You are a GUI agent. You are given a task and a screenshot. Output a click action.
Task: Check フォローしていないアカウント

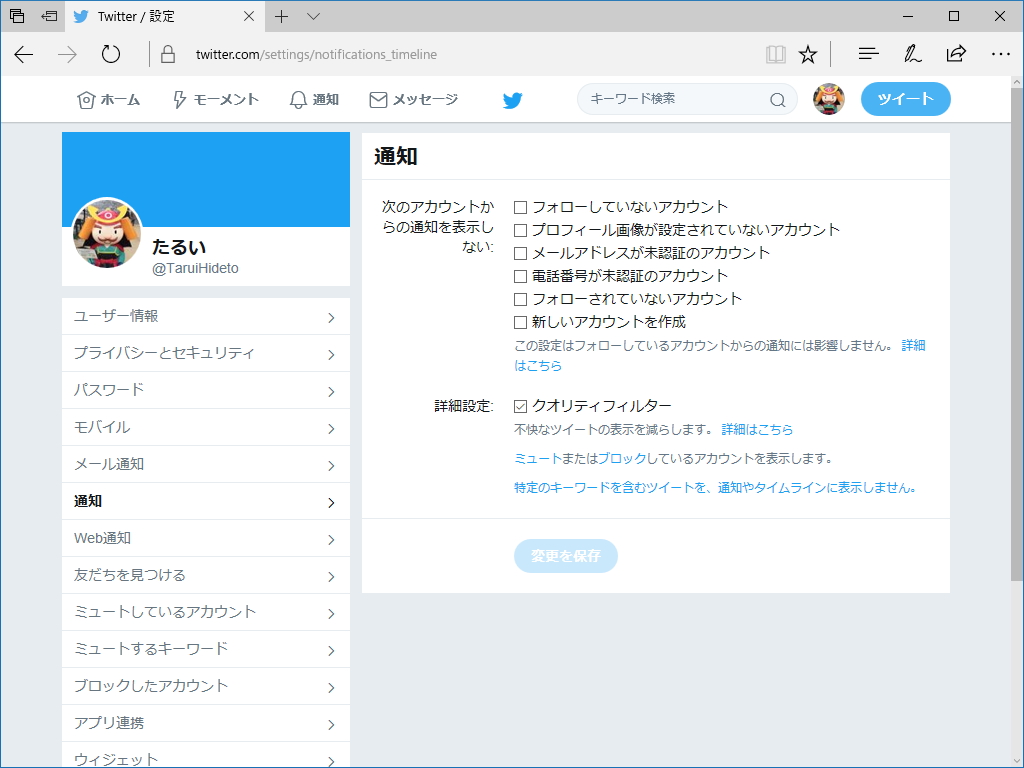tap(519, 206)
